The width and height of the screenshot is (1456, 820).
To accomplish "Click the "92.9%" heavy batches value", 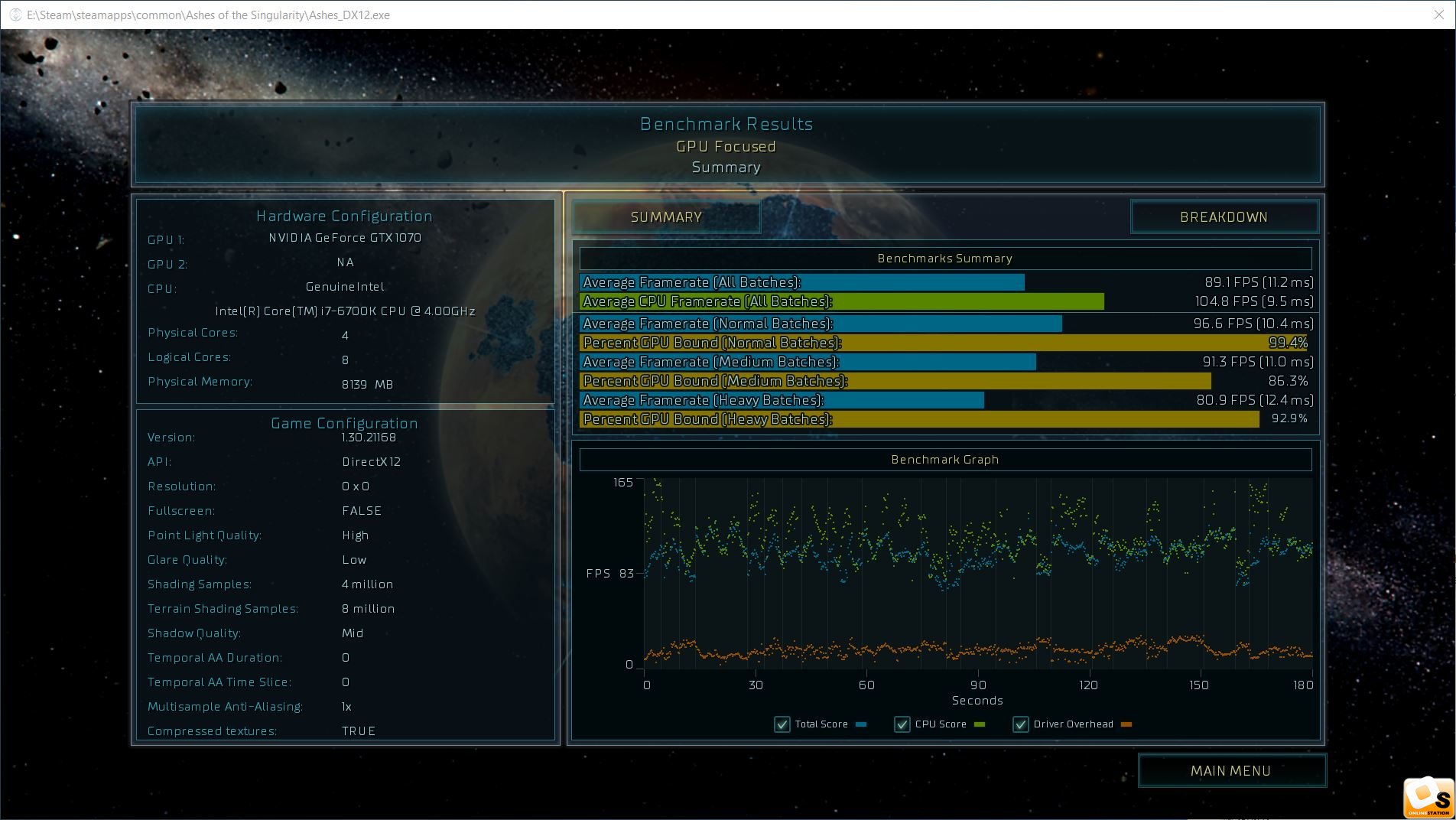I will 1289,418.
